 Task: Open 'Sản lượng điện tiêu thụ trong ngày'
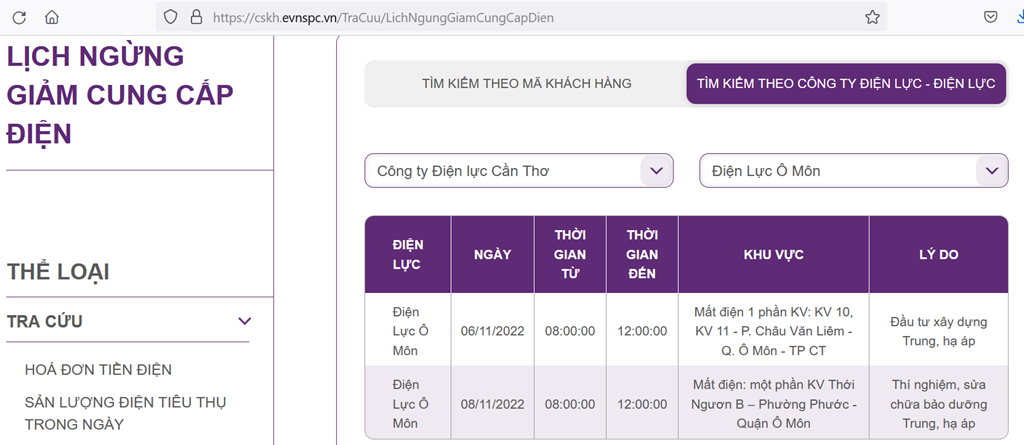pos(125,413)
